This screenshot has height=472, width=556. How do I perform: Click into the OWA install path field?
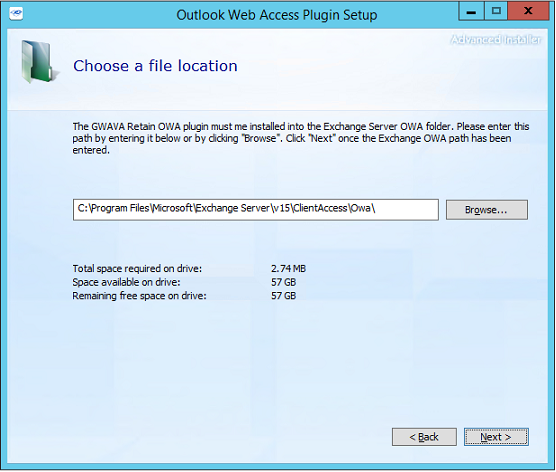pos(256,210)
